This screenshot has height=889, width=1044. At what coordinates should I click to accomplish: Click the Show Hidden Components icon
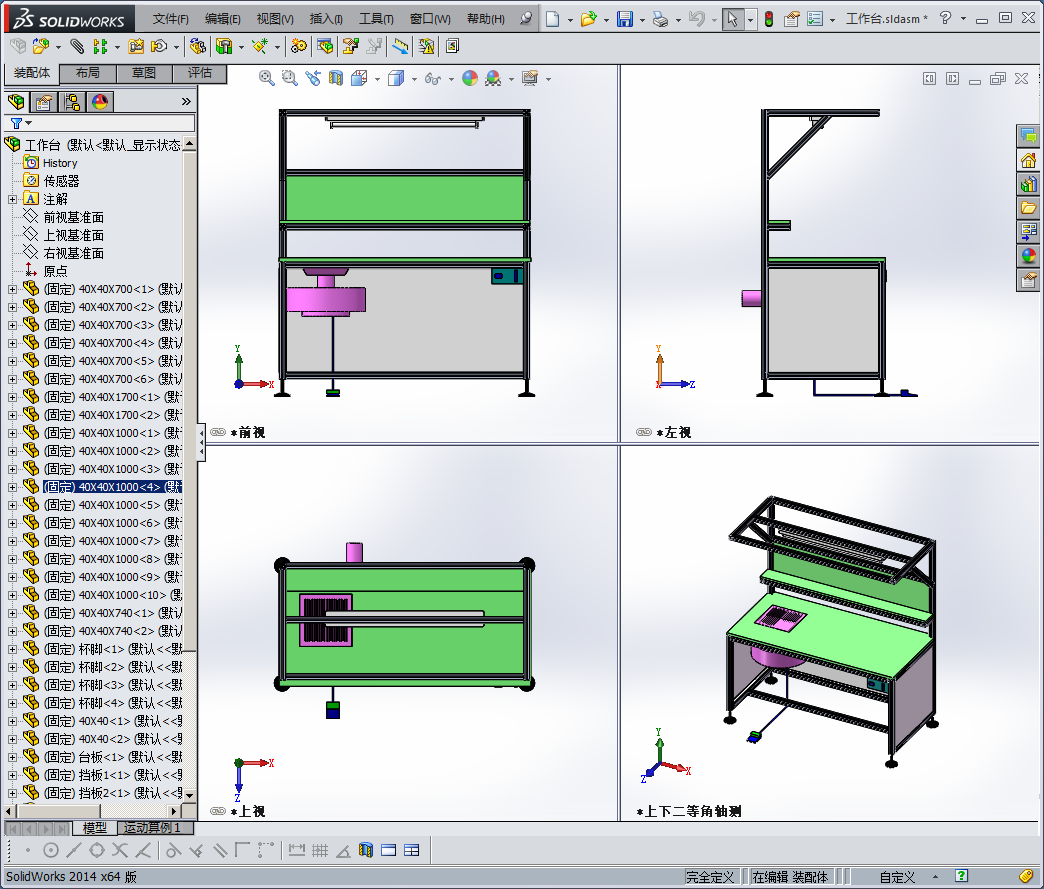[x=197, y=46]
